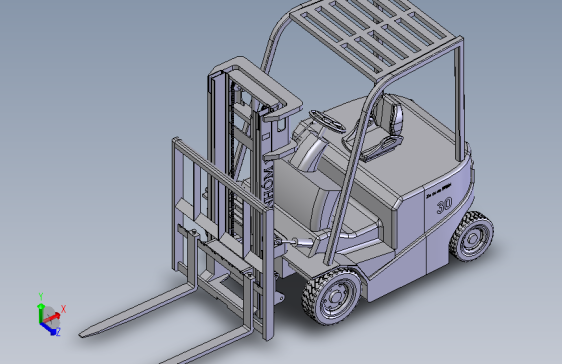
Task: Pick the rear steer wheel of the forklift
Action: point(471,236)
